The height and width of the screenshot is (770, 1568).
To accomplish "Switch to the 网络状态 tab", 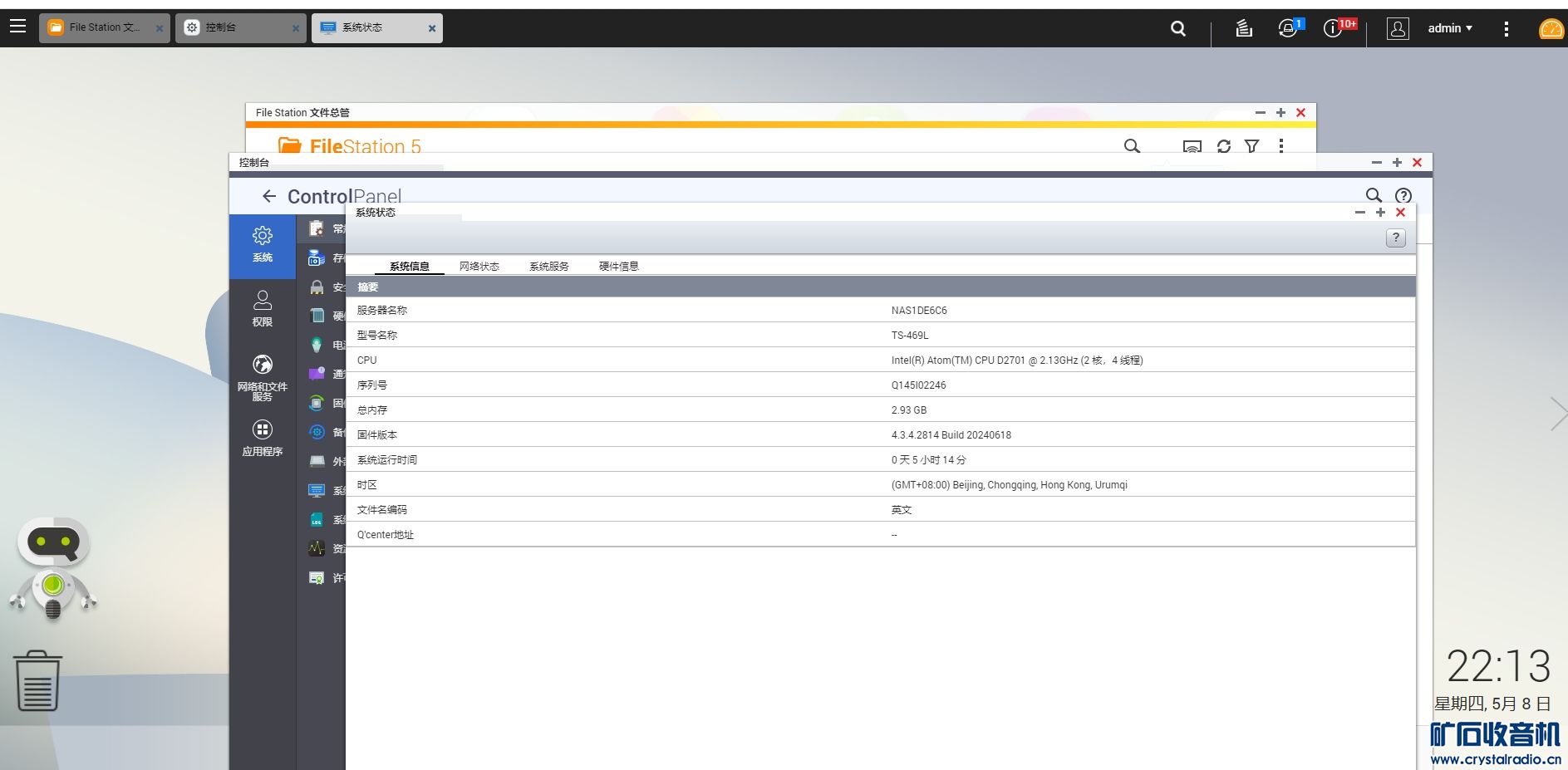I will pyautogui.click(x=479, y=267).
